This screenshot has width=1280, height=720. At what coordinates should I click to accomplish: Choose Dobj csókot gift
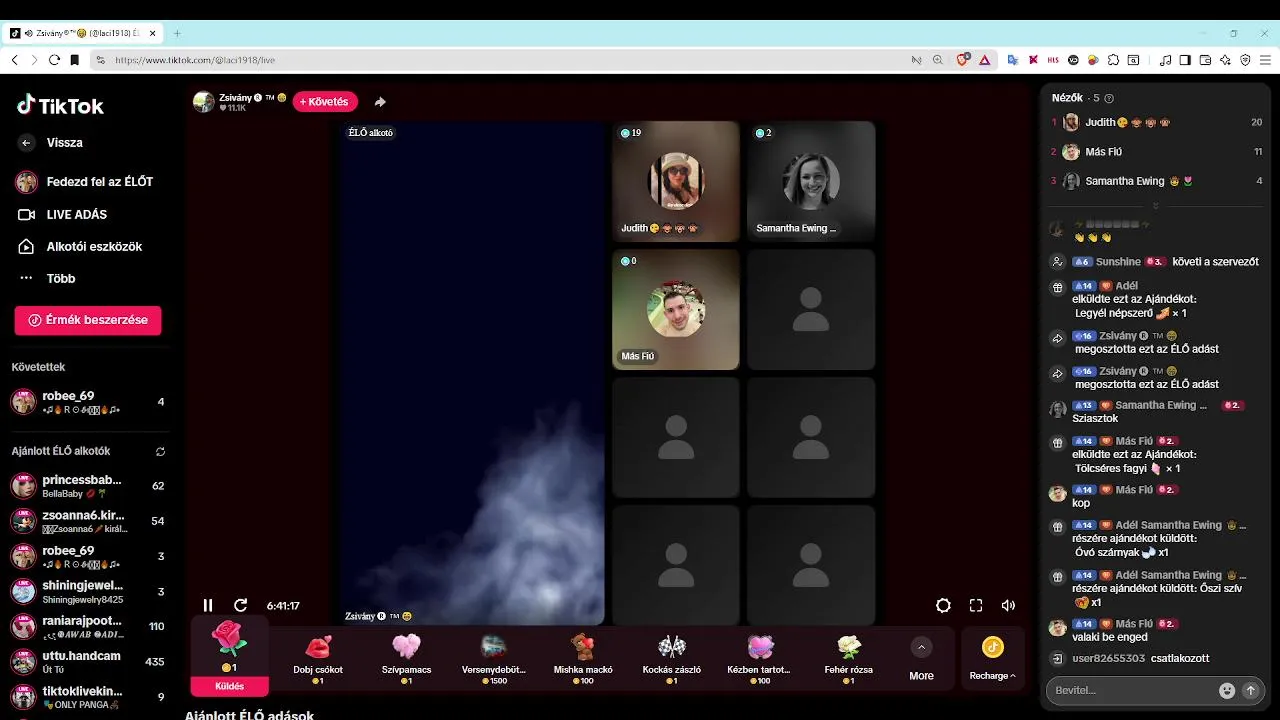click(318, 658)
